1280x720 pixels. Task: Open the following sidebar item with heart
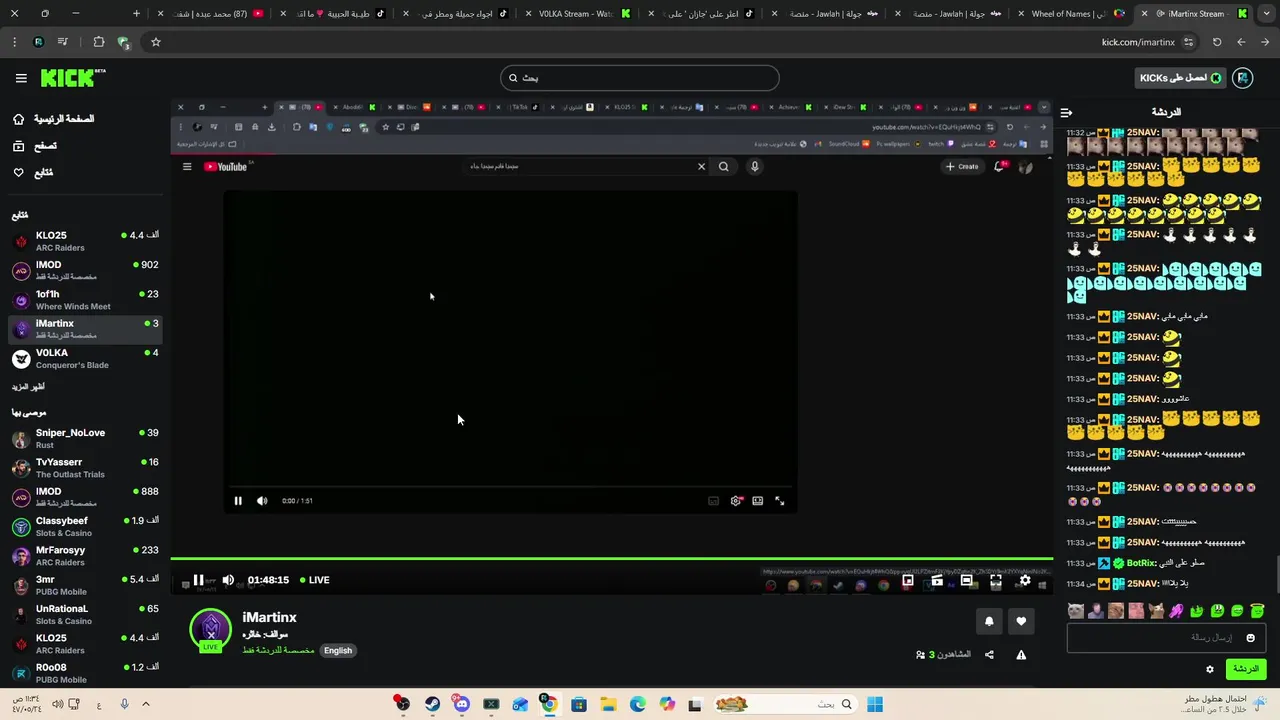click(33, 172)
